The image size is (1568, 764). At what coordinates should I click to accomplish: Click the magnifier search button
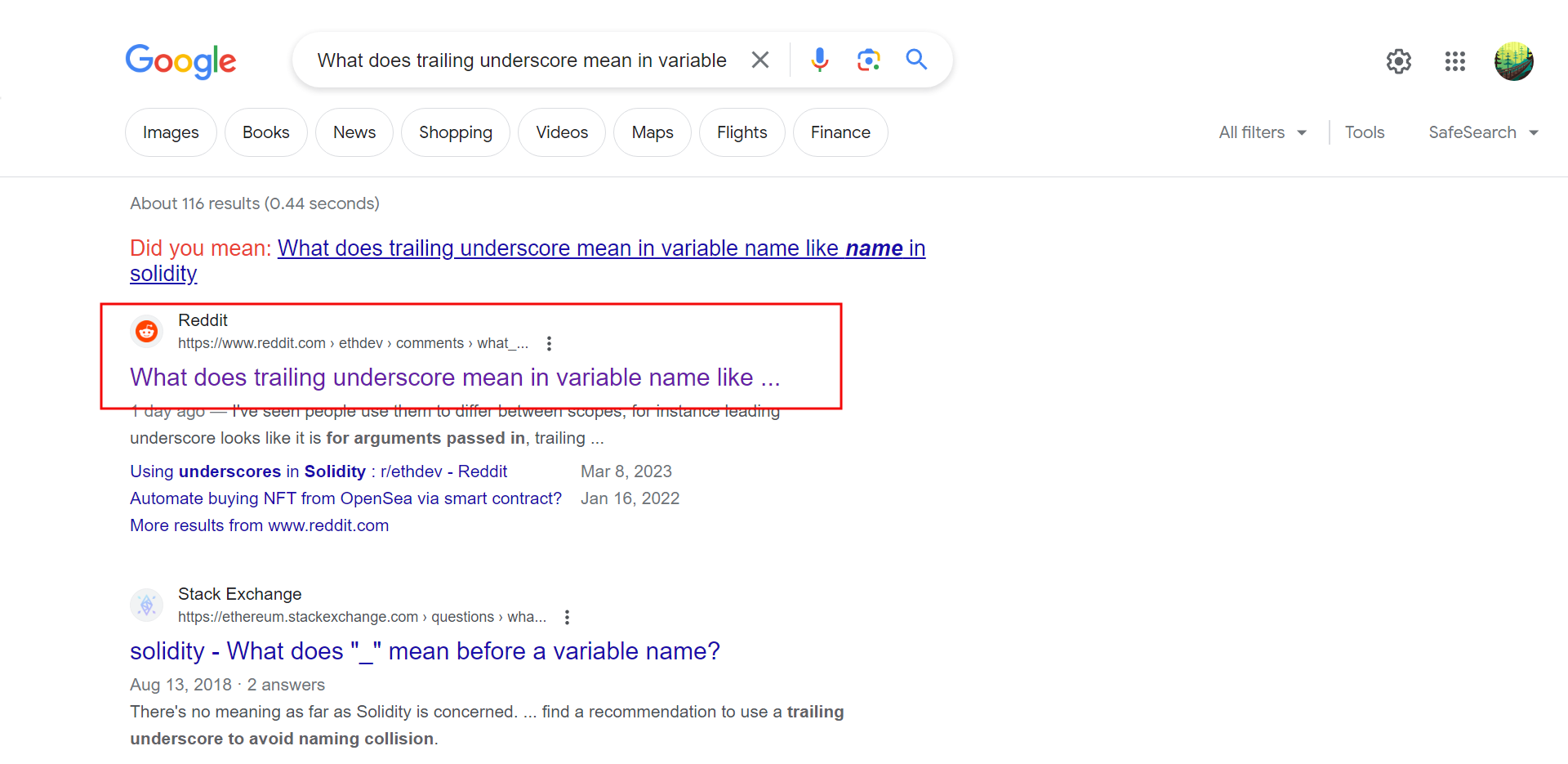coord(916,60)
